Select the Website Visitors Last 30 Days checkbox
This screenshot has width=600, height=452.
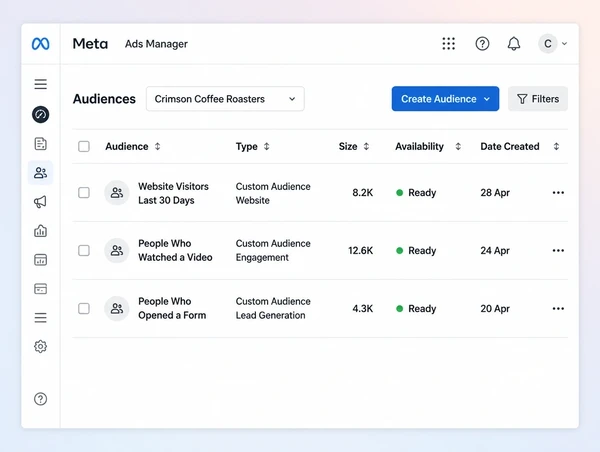tap(84, 193)
